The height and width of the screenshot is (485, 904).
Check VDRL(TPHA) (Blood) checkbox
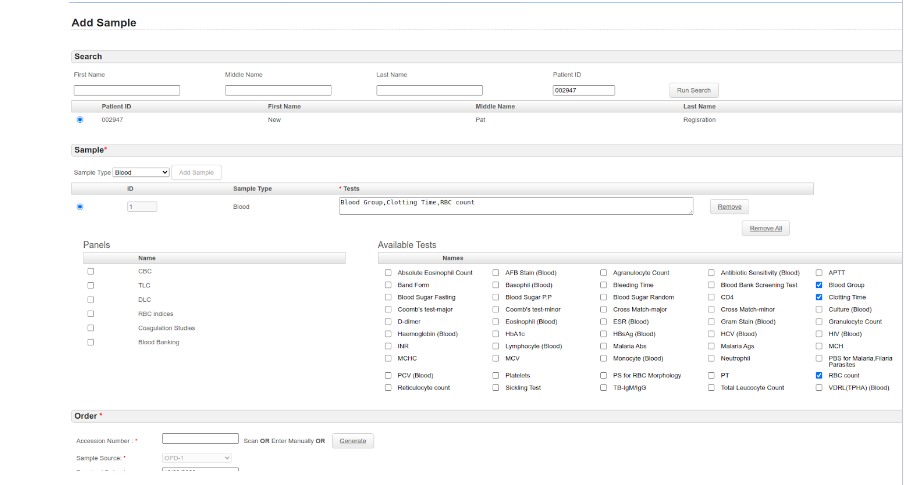coord(819,388)
